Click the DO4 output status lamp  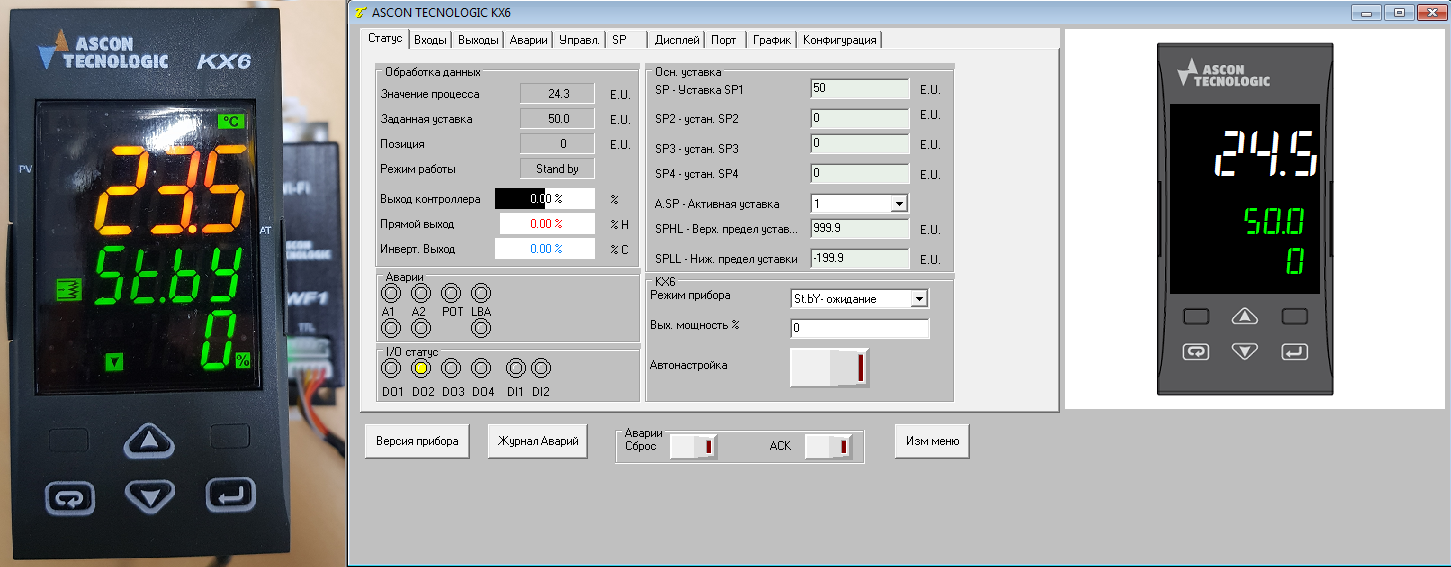coord(481,368)
